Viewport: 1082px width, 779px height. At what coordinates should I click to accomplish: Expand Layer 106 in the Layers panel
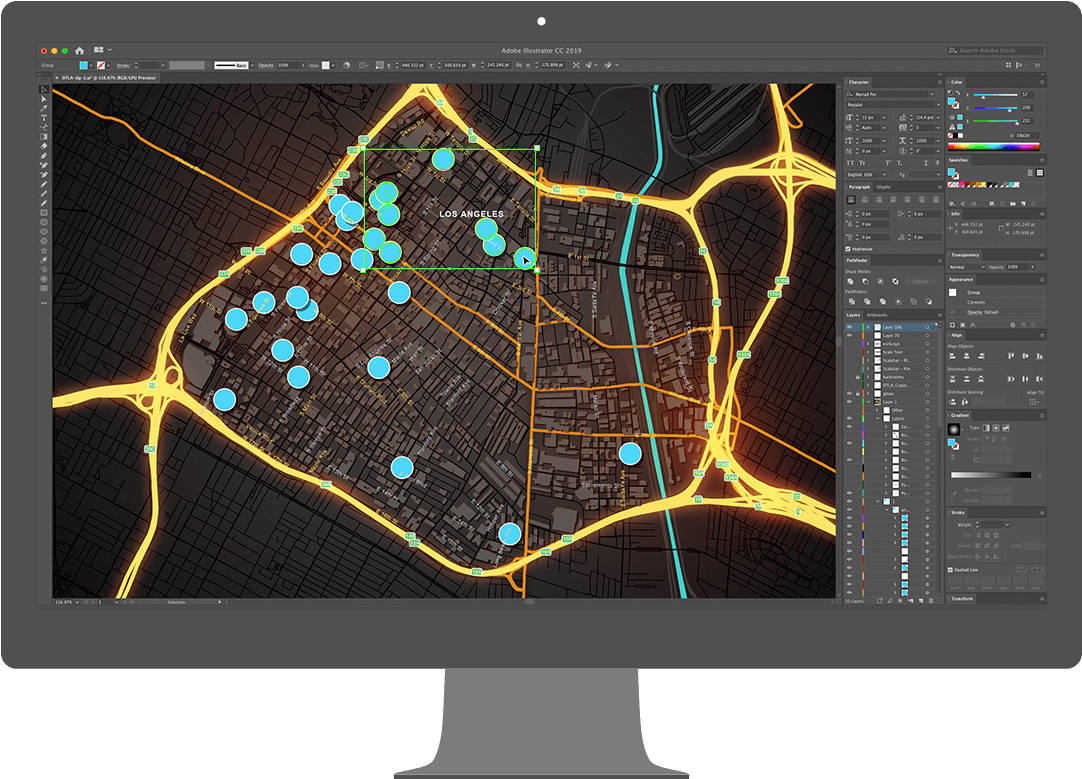[868, 327]
